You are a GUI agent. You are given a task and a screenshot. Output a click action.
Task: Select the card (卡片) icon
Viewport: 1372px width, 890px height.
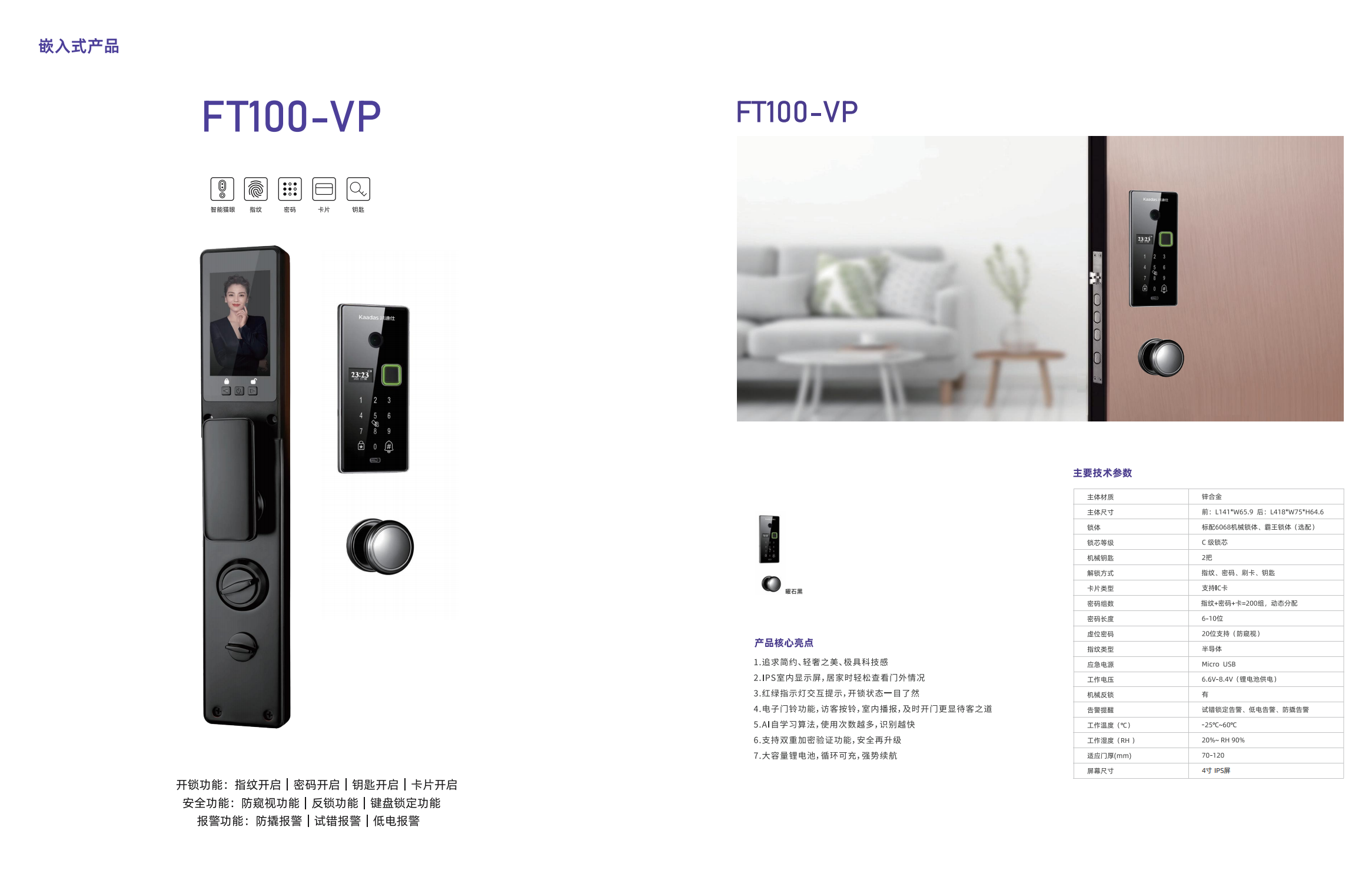click(324, 189)
